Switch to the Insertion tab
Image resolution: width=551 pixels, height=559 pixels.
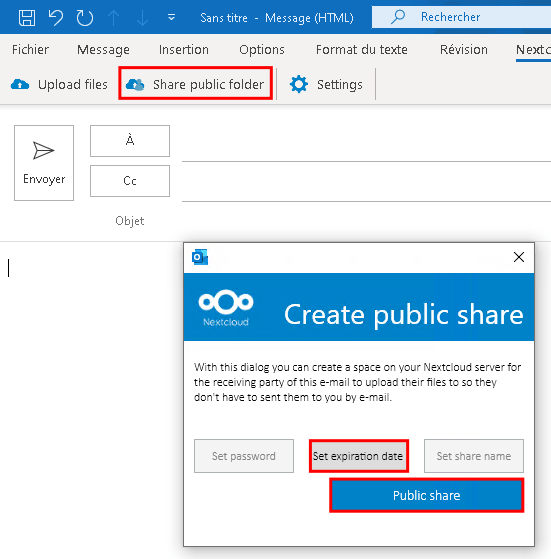tap(184, 50)
